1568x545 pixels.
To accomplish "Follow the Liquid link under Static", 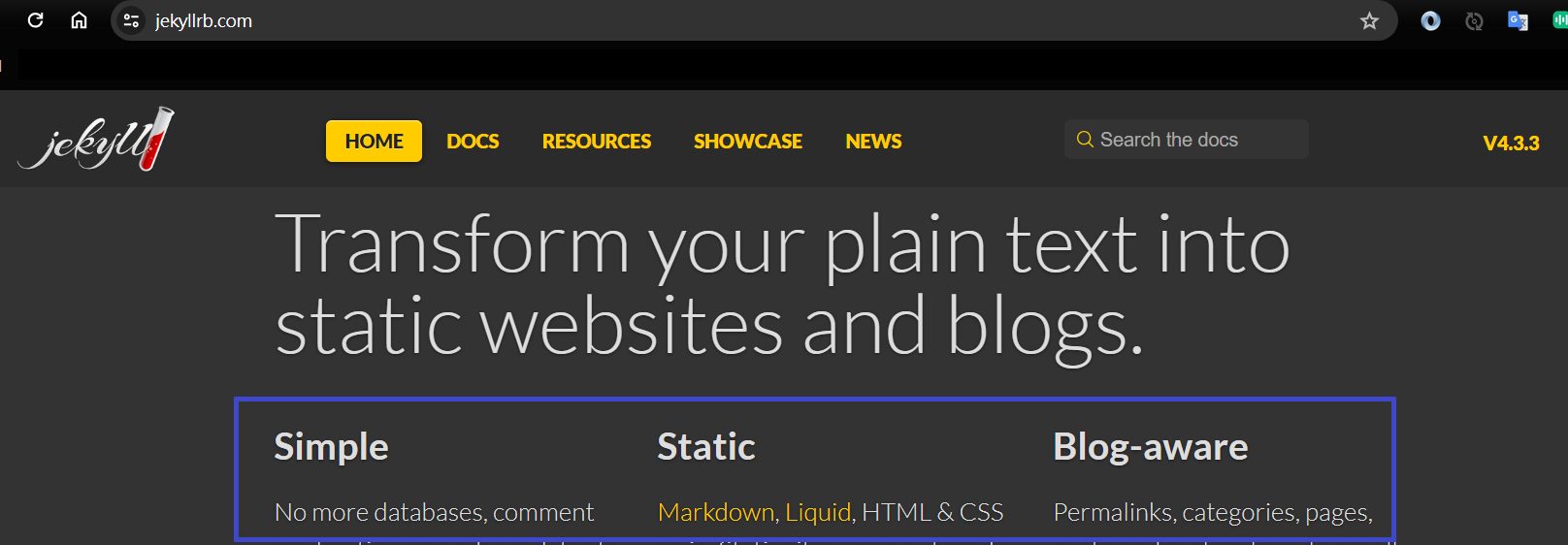I will (x=818, y=512).
